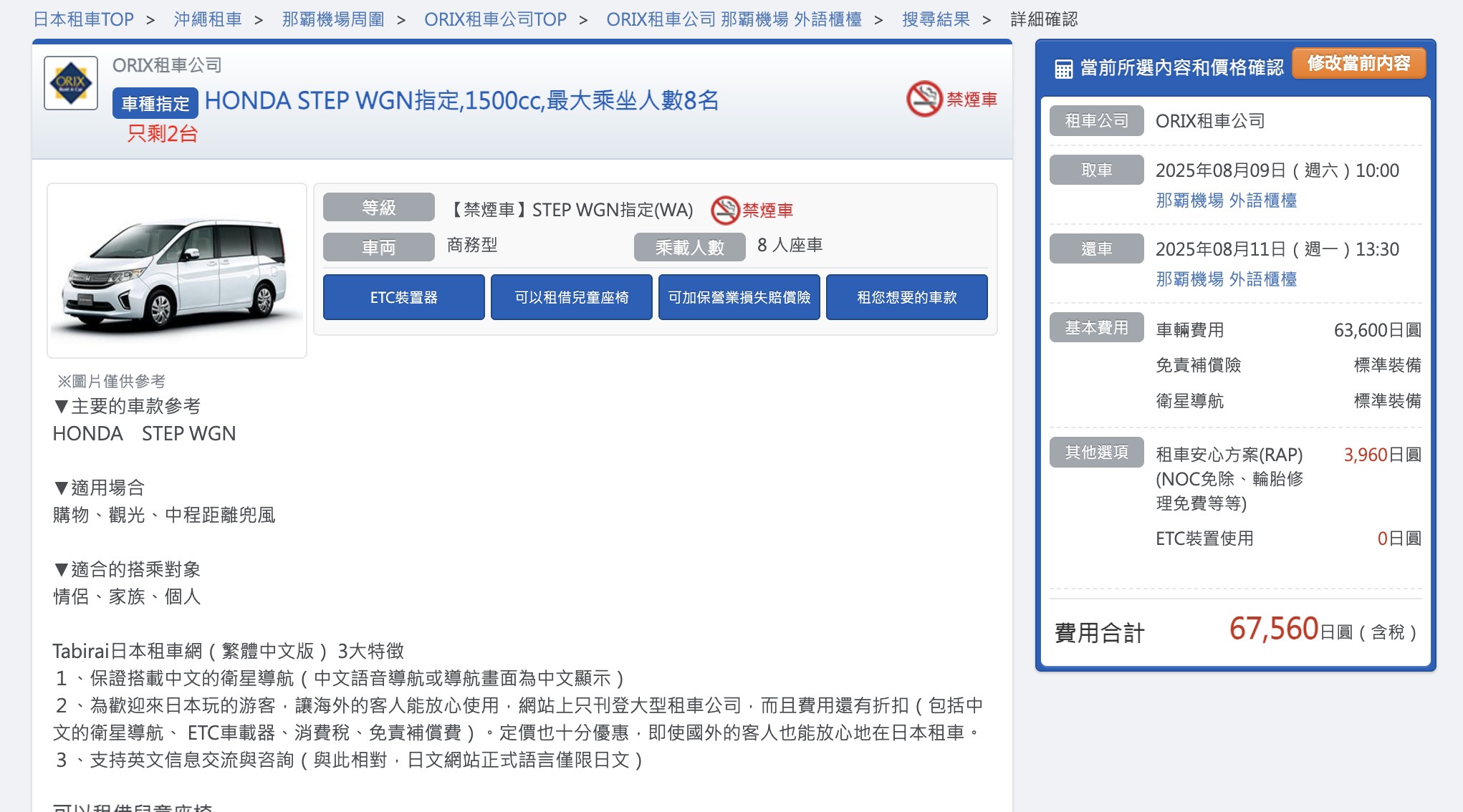The width and height of the screenshot is (1463, 812).
Task: Click the 乘載人數 label tag
Action: [690, 248]
